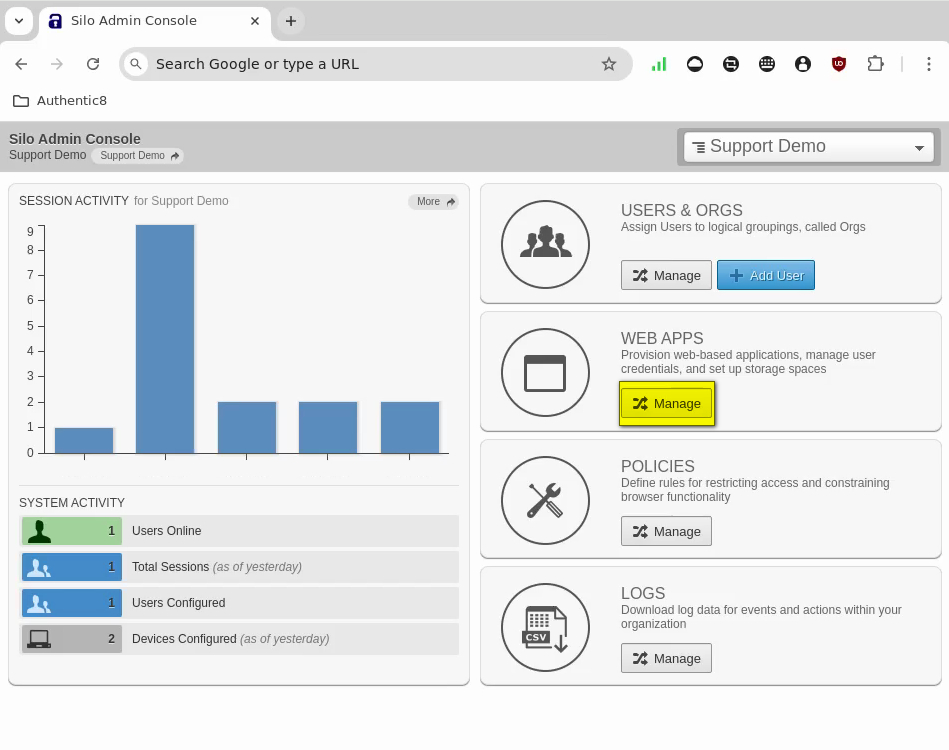This screenshot has width=949, height=750.
Task: Open the half-filled circle extension icon
Action: (x=695, y=64)
